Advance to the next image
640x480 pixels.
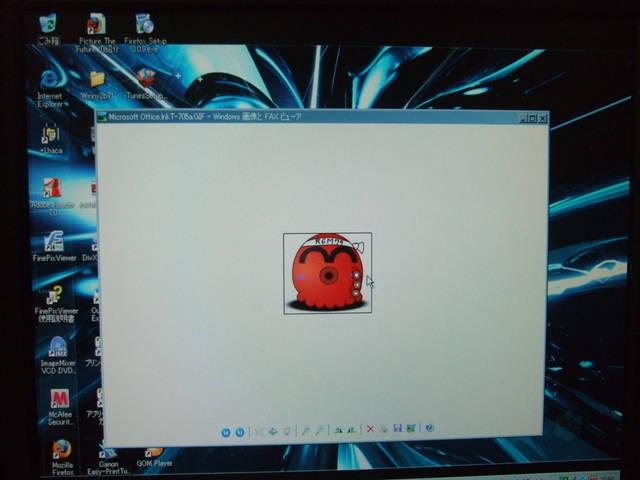[x=239, y=431]
